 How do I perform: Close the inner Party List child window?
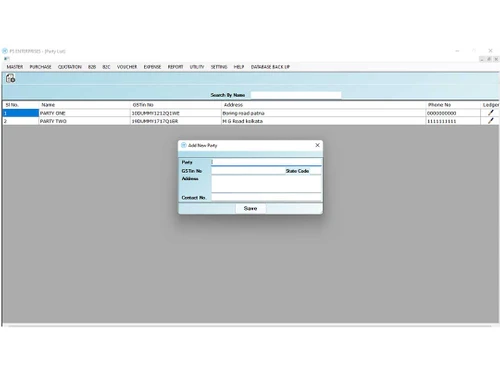pyautogui.click(x=496, y=59)
